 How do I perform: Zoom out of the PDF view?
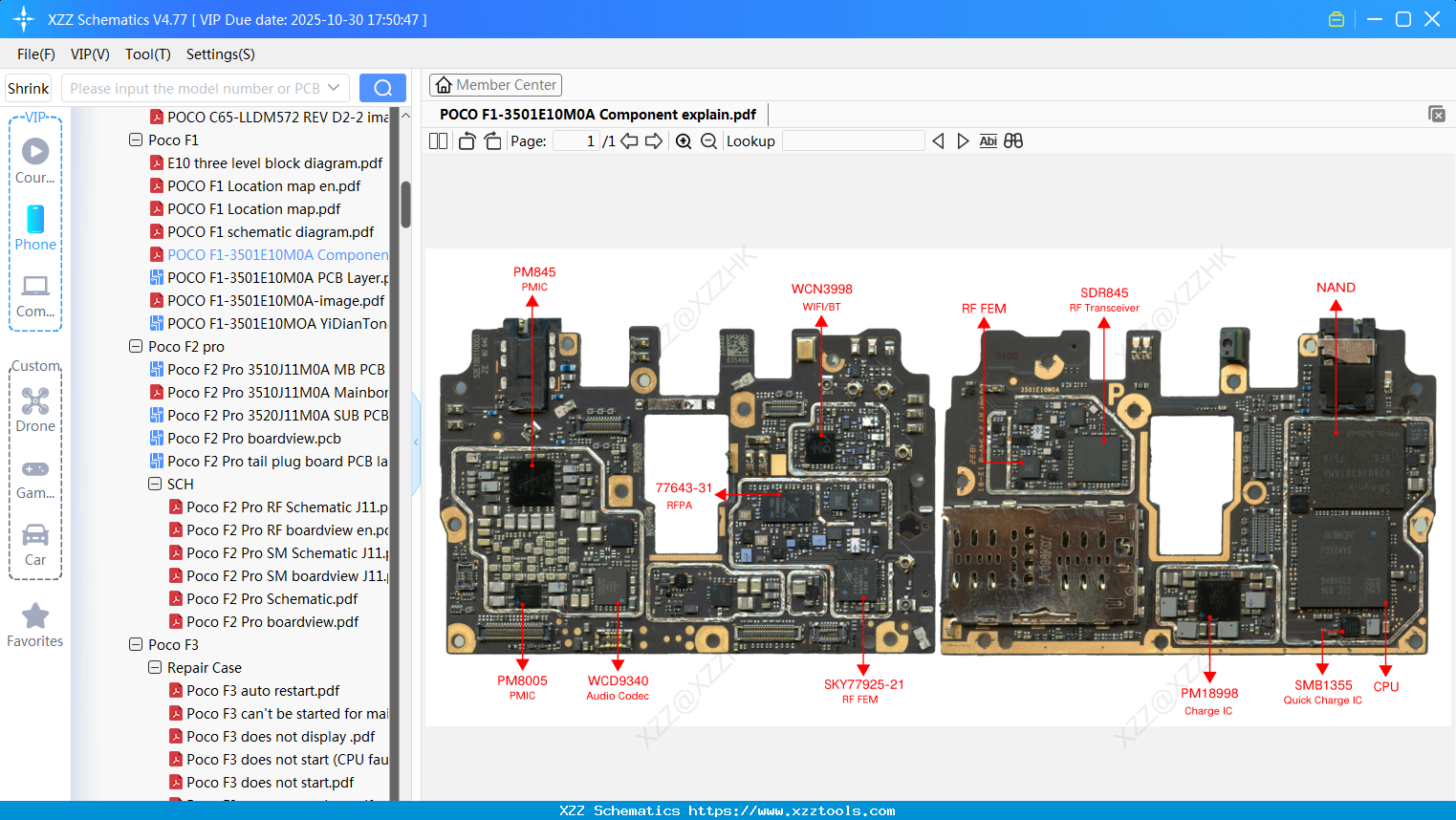pos(708,140)
